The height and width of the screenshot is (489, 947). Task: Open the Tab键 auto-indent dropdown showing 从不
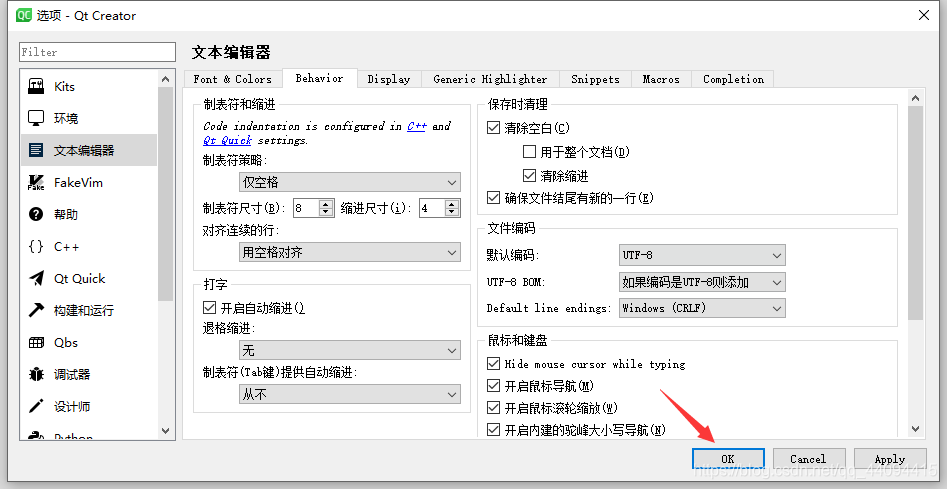pyautogui.click(x=350, y=394)
